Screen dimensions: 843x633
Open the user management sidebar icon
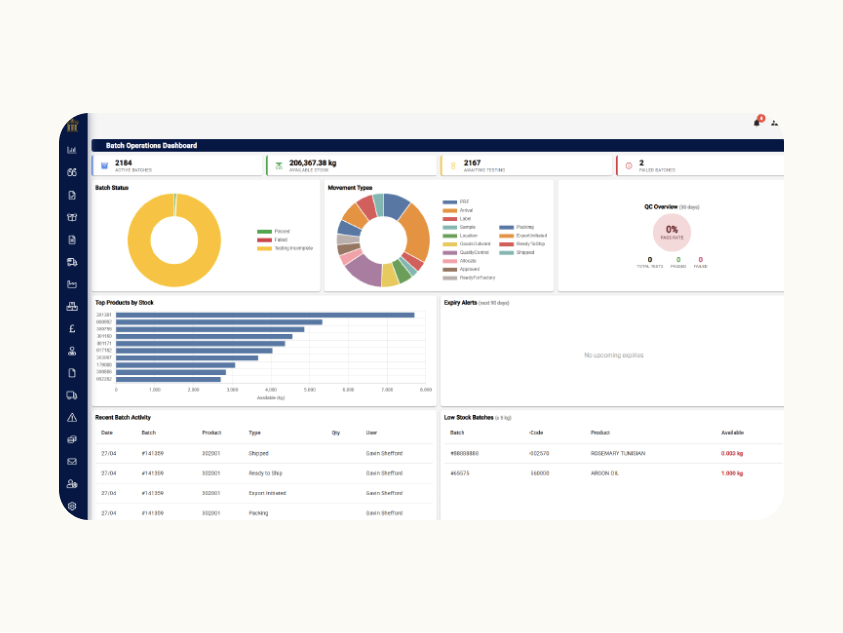coord(72,484)
